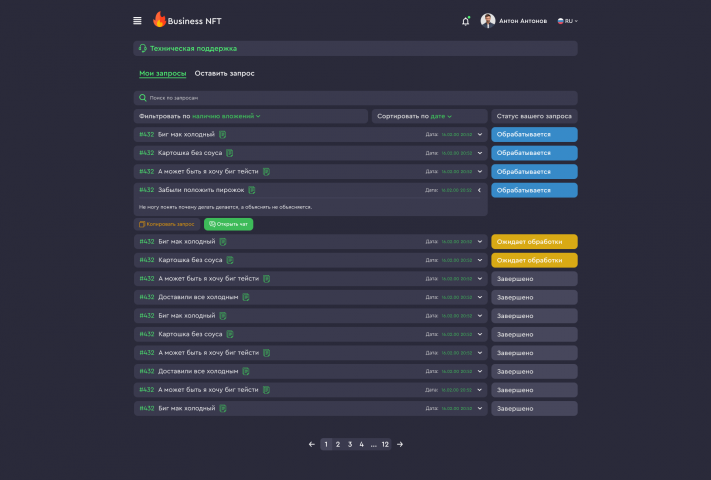Switch to the Мои запросы tab

coord(162,73)
